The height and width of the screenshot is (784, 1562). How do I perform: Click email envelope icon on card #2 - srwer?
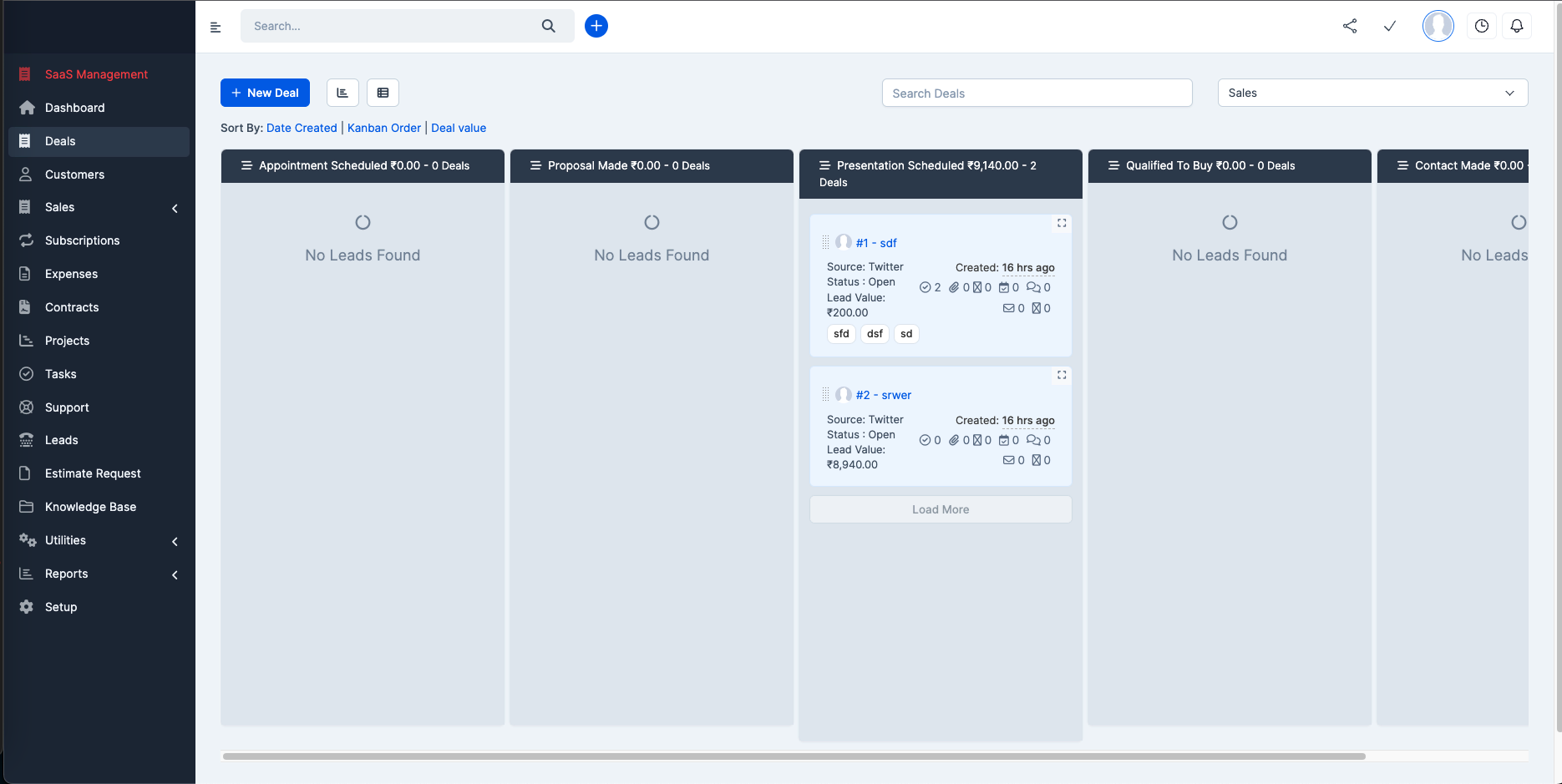[x=1008, y=460]
